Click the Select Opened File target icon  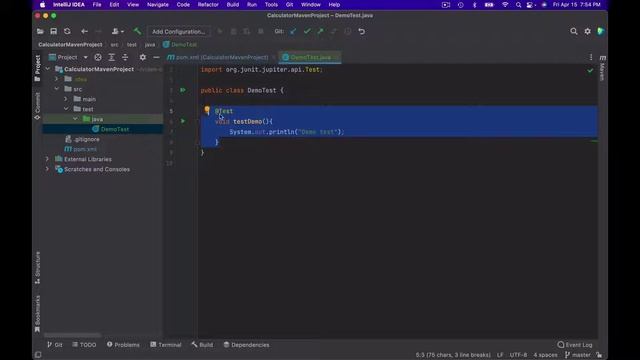98,58
